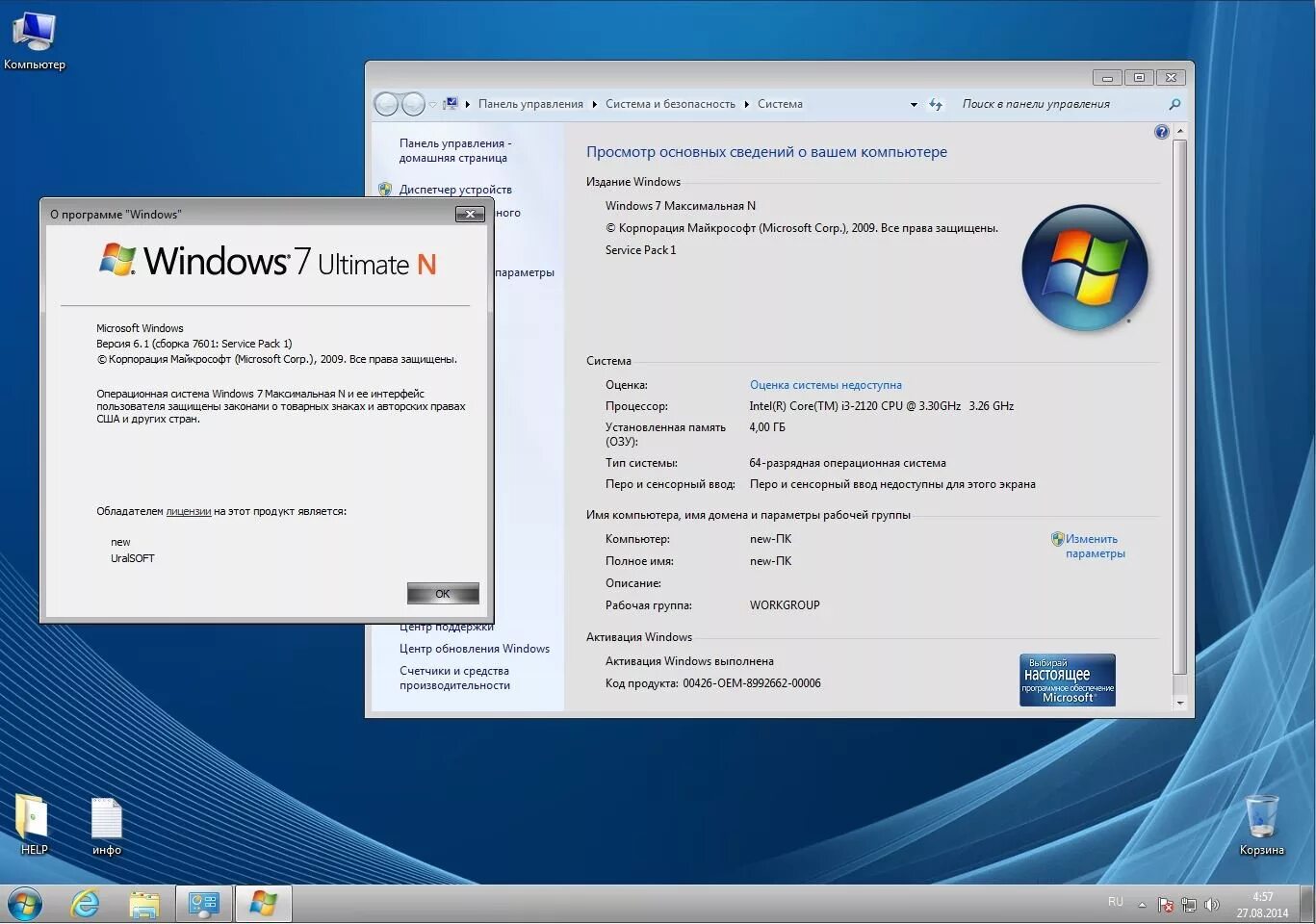Open the volume speaker tray icon

pyautogui.click(x=1211, y=905)
